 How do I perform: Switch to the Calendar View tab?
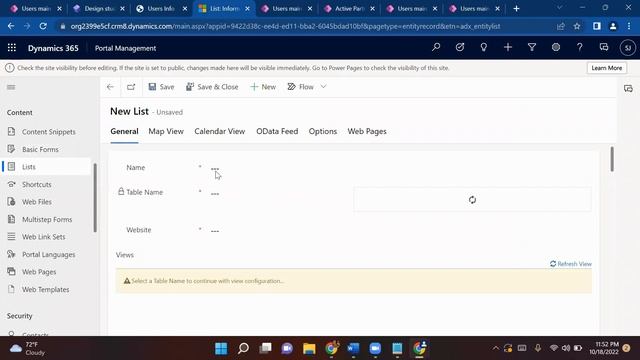point(220,131)
